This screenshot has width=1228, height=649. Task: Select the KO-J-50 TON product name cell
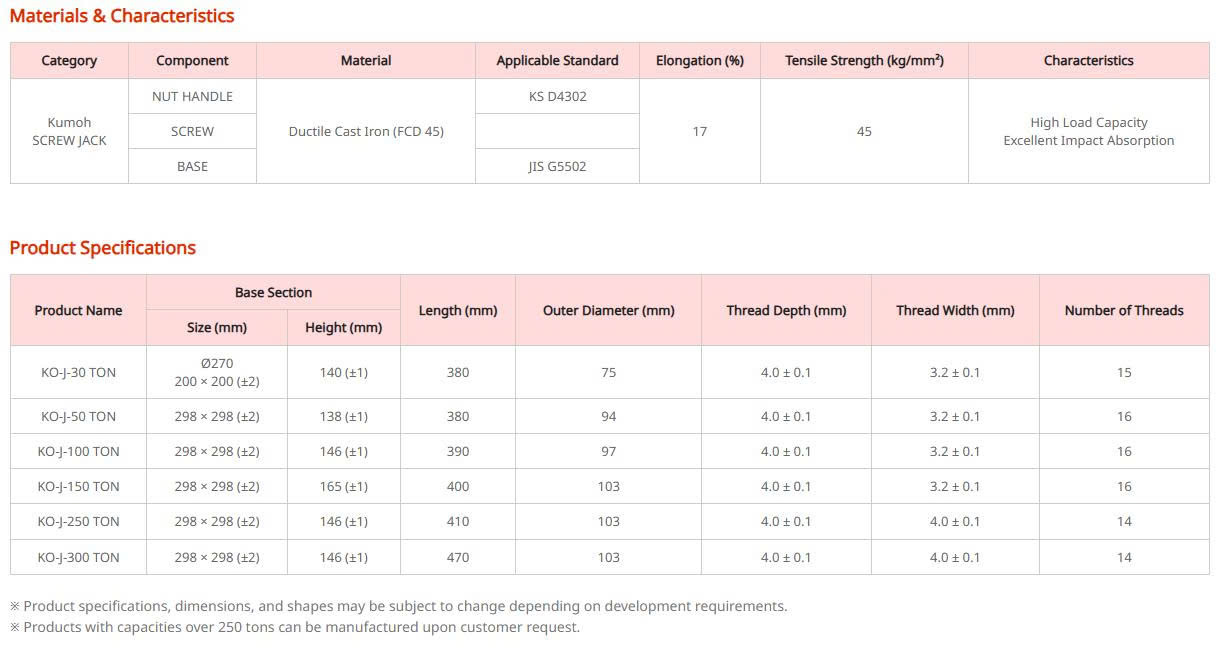point(78,416)
